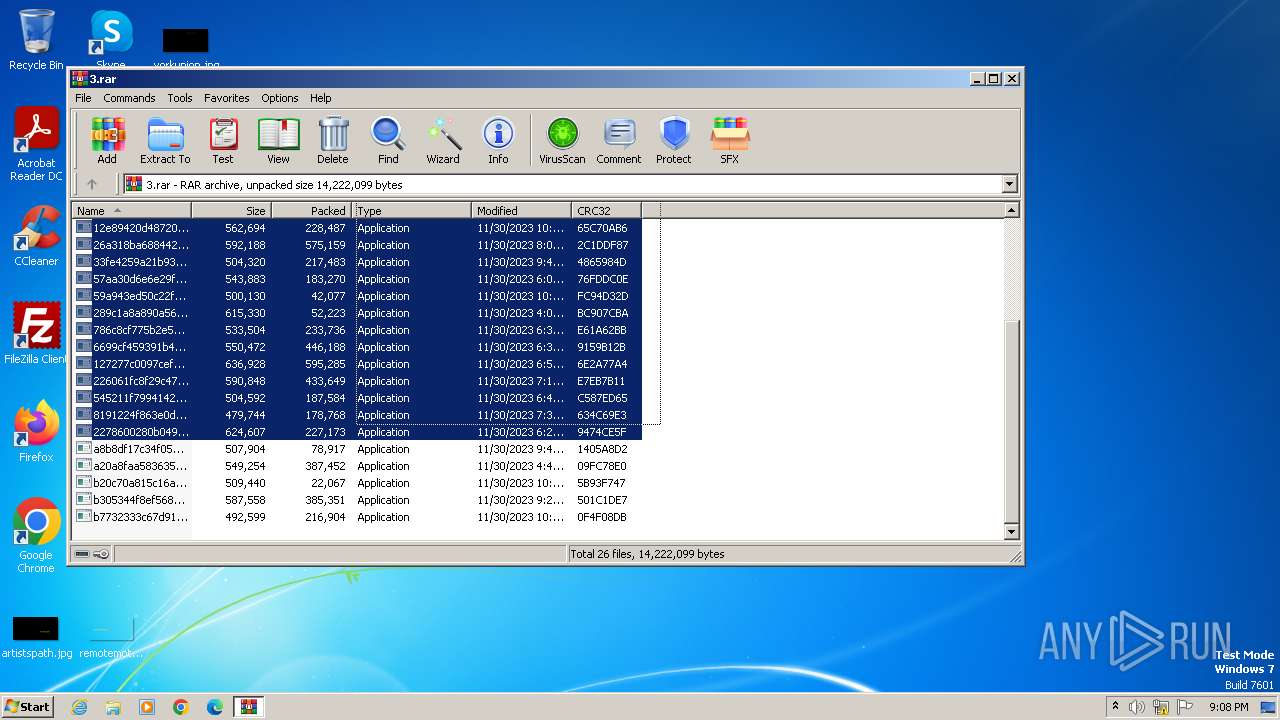
Task: Open Chrome from the taskbar
Action: point(181,707)
